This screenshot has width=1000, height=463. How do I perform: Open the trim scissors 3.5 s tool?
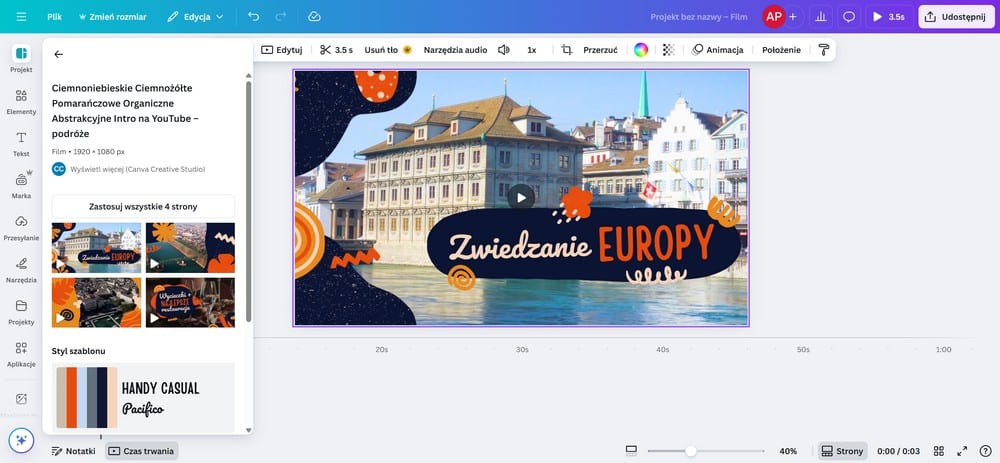tap(336, 50)
